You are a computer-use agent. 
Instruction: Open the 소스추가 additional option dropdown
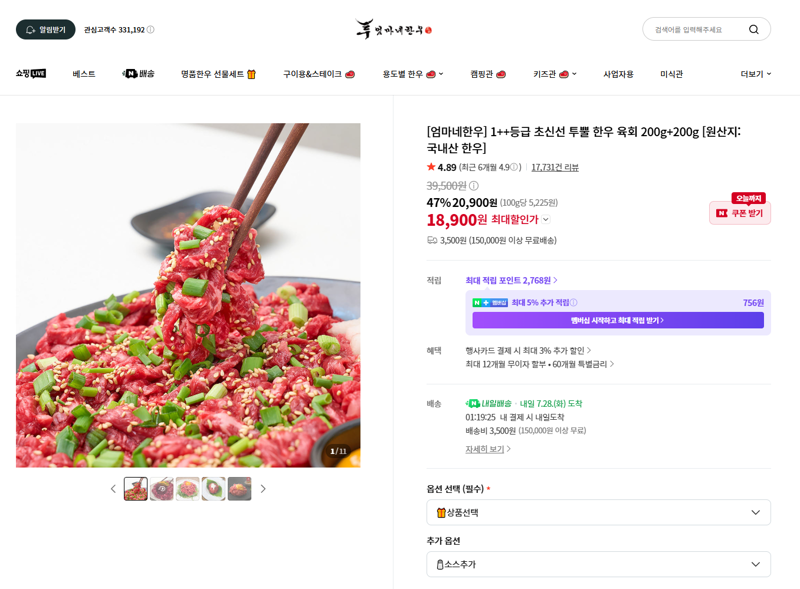[x=598, y=564]
